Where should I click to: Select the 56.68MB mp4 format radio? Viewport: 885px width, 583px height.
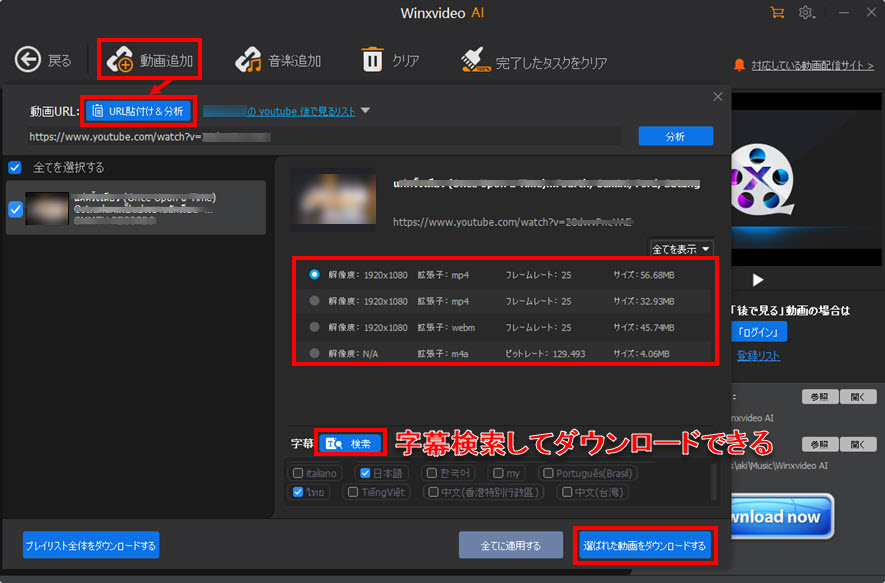pyautogui.click(x=314, y=274)
